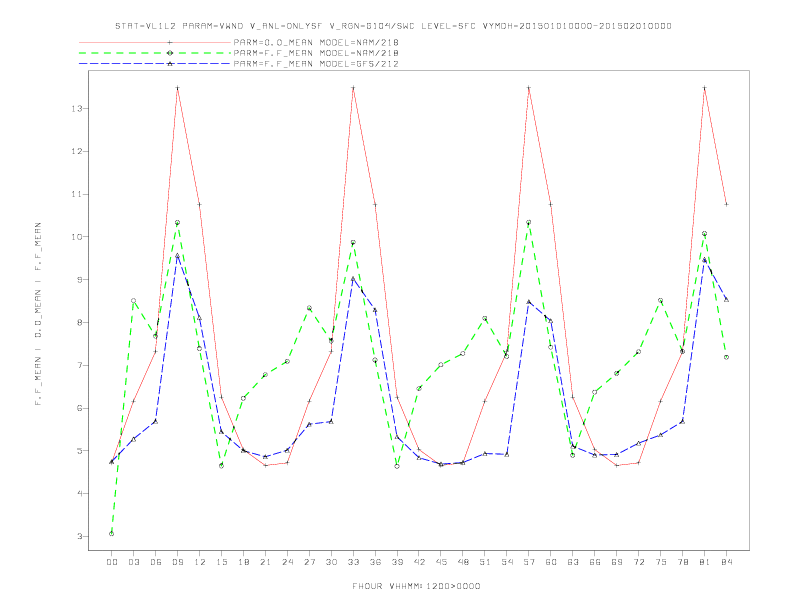Click green circle data point at hour 39
The height and width of the screenshot is (612, 792).
point(397,466)
